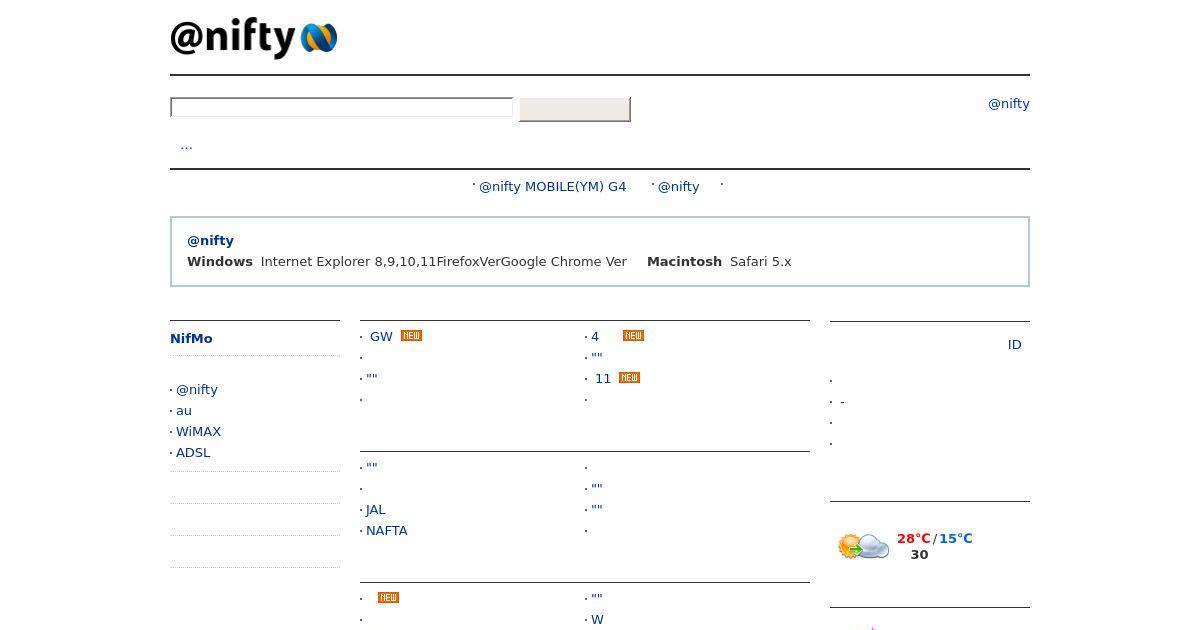
Task: Click the NEW badge beside the '11' headline
Action: tap(629, 378)
